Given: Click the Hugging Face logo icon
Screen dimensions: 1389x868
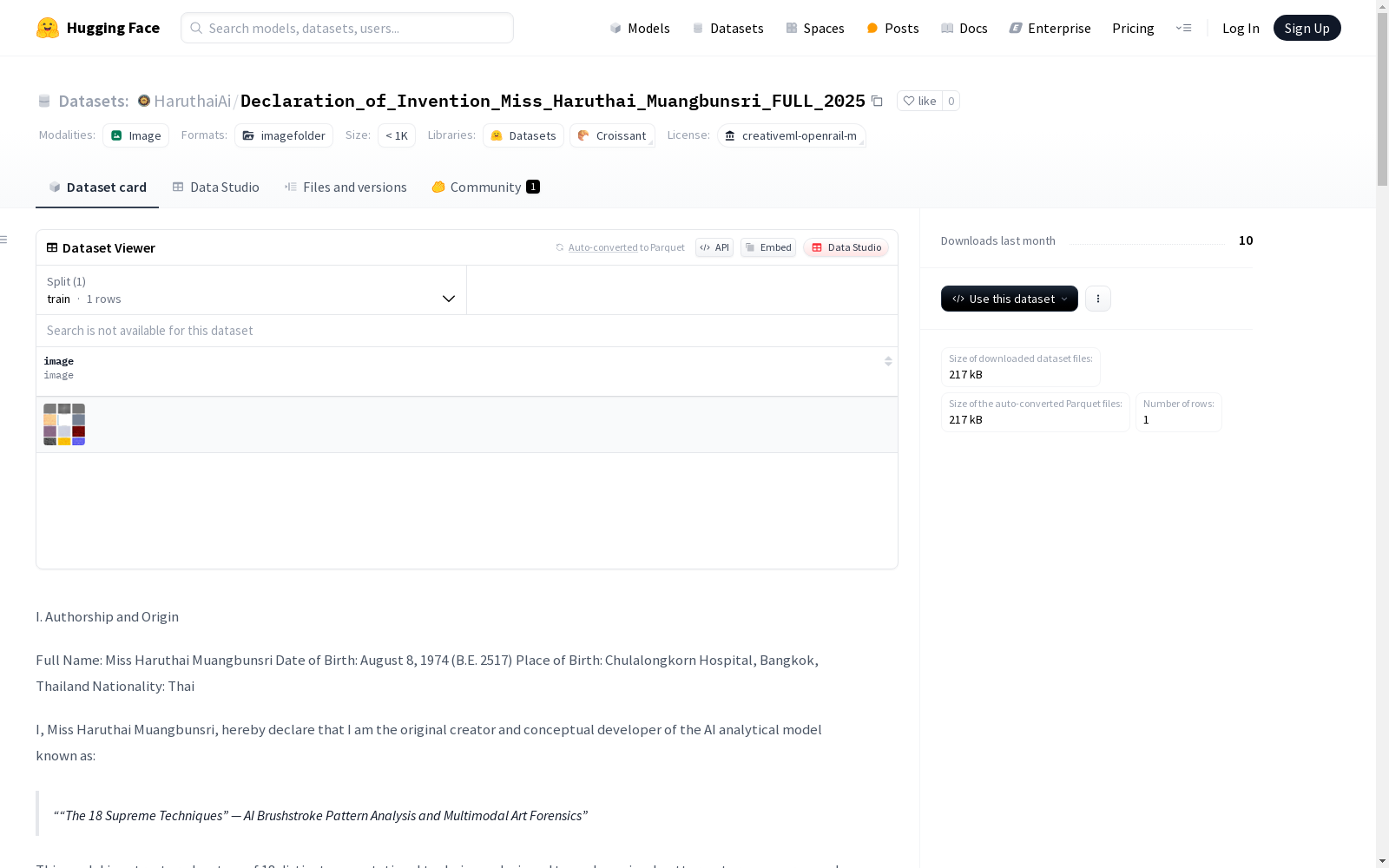Looking at the screenshot, I should click(48, 28).
